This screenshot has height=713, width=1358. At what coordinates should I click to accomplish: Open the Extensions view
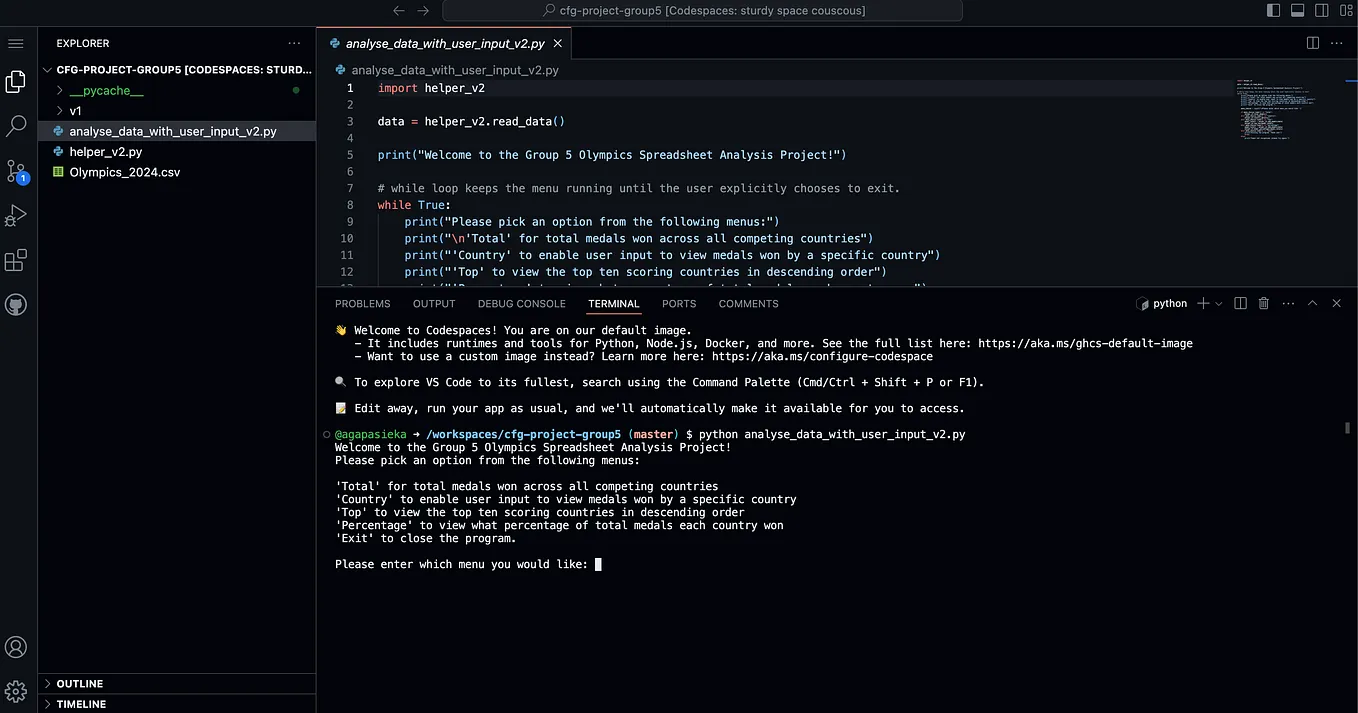coord(15,259)
